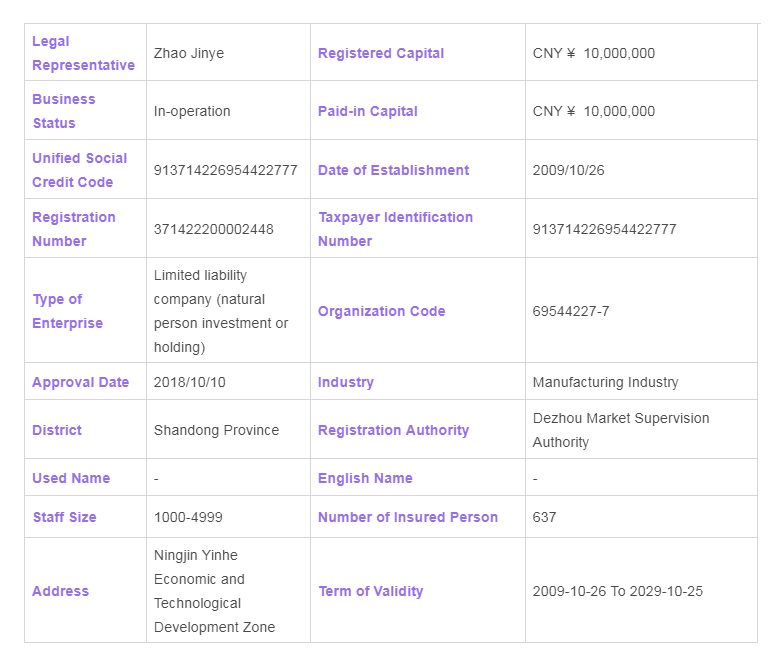
Task: Click the Manufacturing Industry value
Action: (605, 382)
